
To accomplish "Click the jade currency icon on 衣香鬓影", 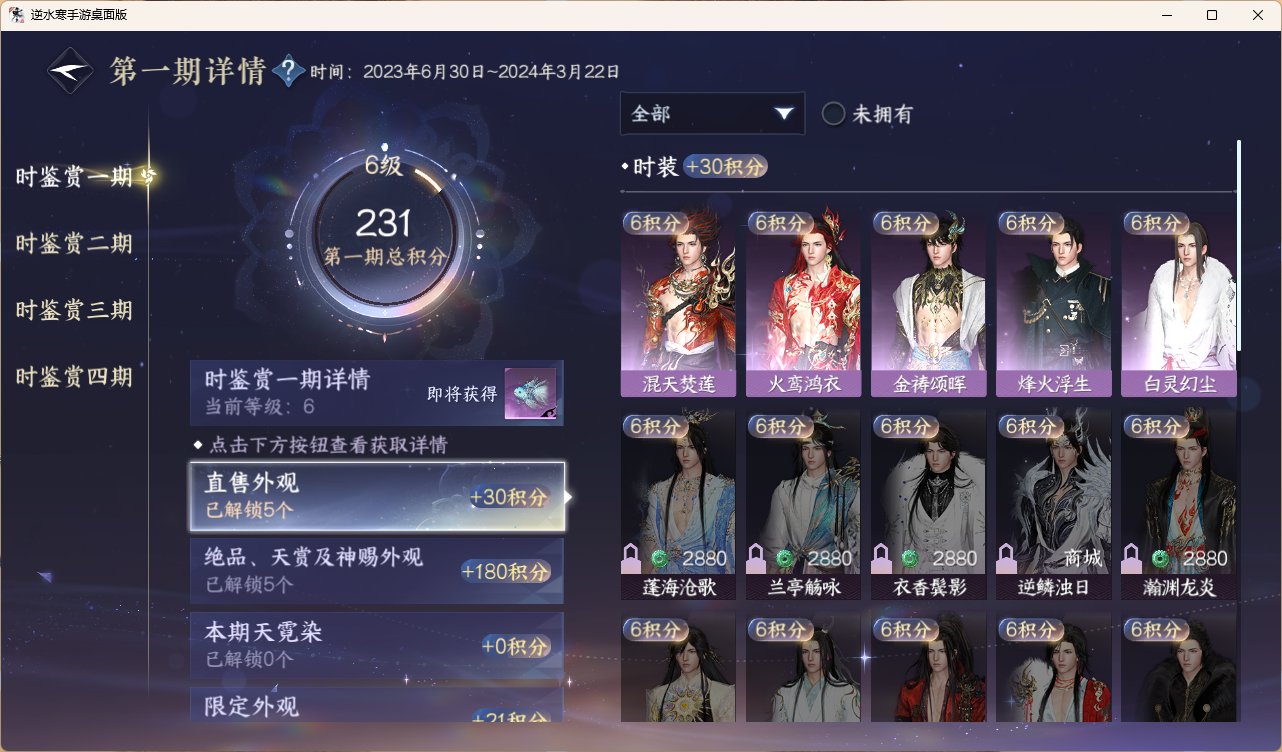I will coord(910,558).
